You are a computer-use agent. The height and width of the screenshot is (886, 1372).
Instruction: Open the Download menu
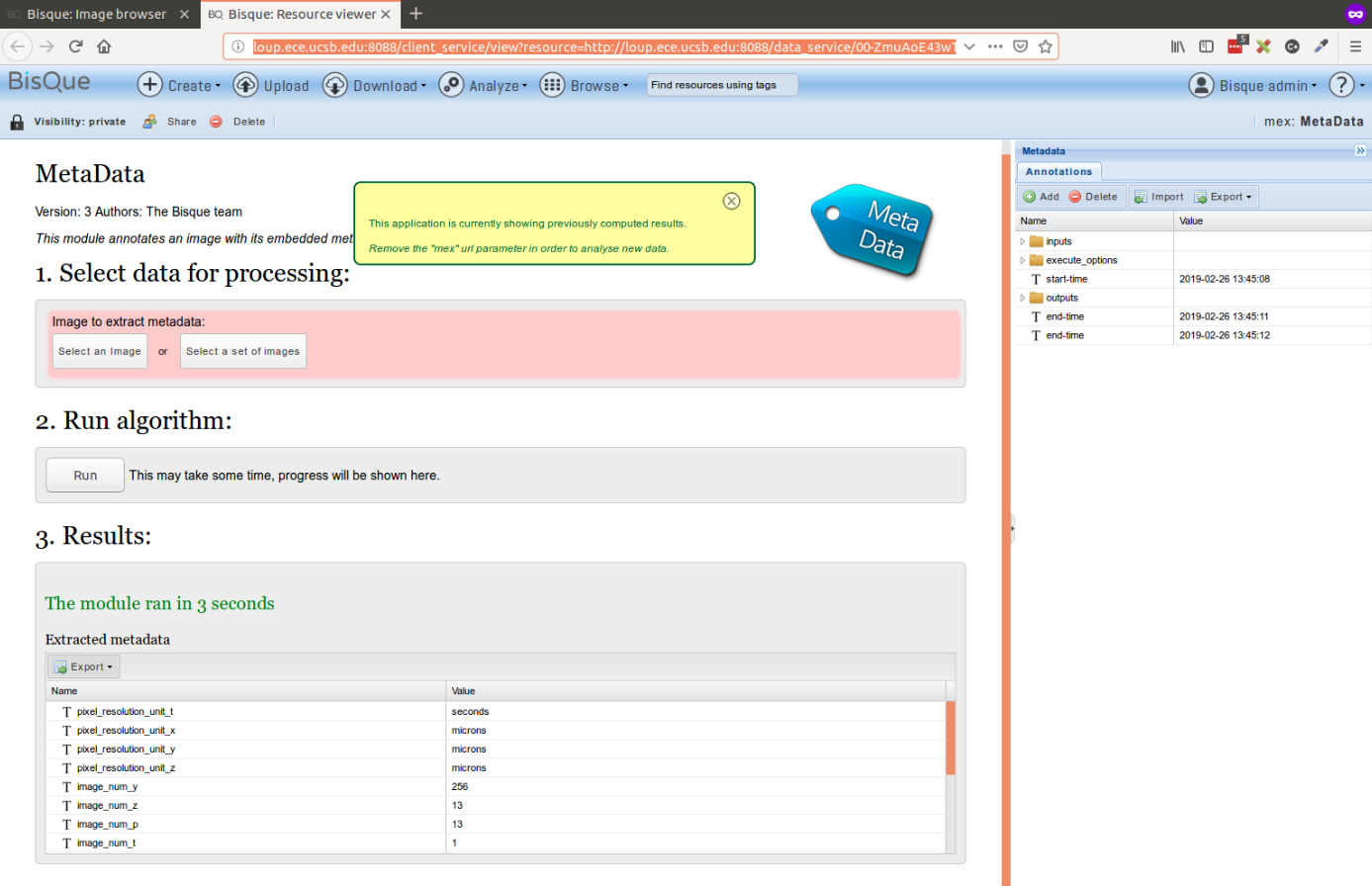coord(375,85)
